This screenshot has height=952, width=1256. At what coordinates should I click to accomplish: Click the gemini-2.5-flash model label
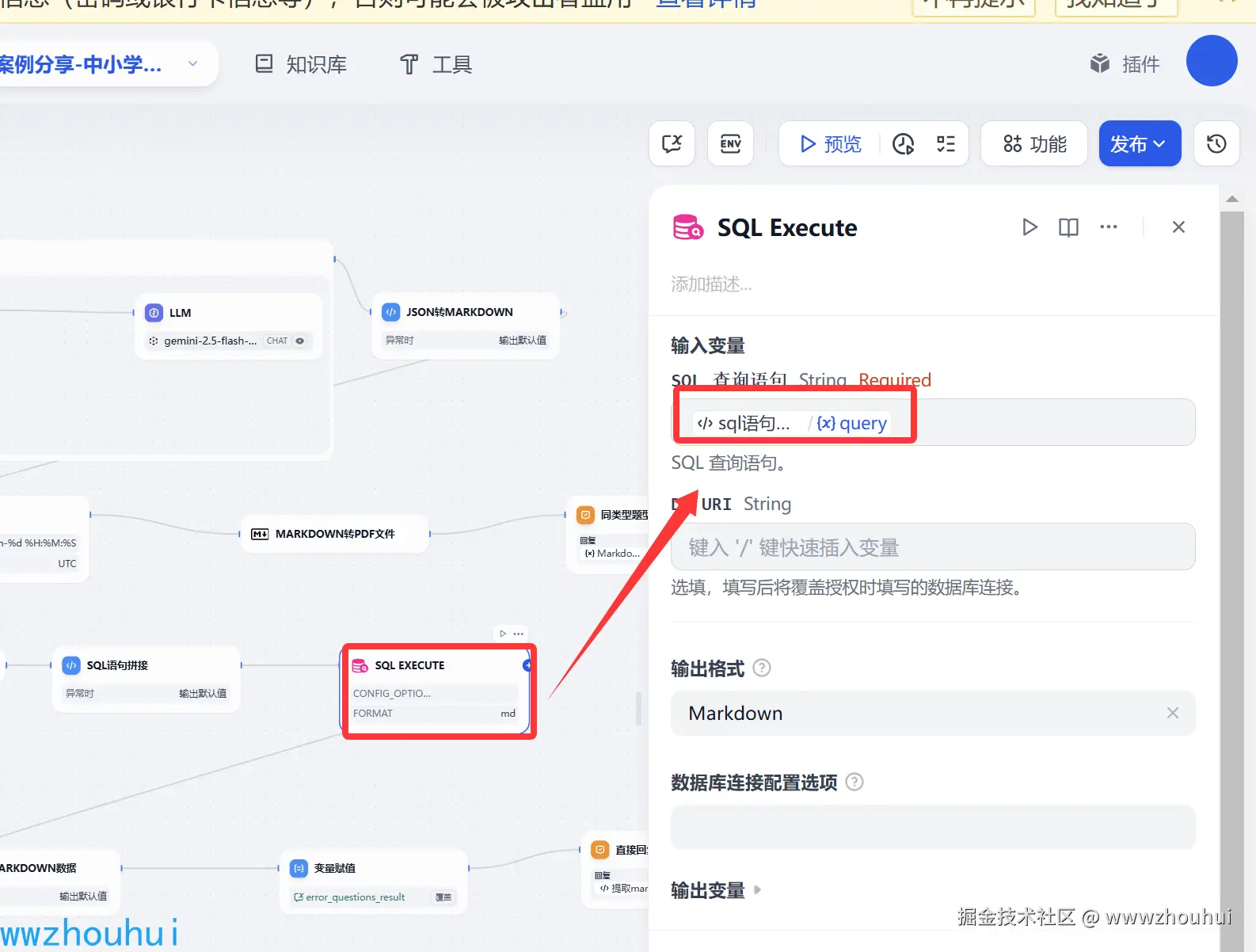click(210, 341)
